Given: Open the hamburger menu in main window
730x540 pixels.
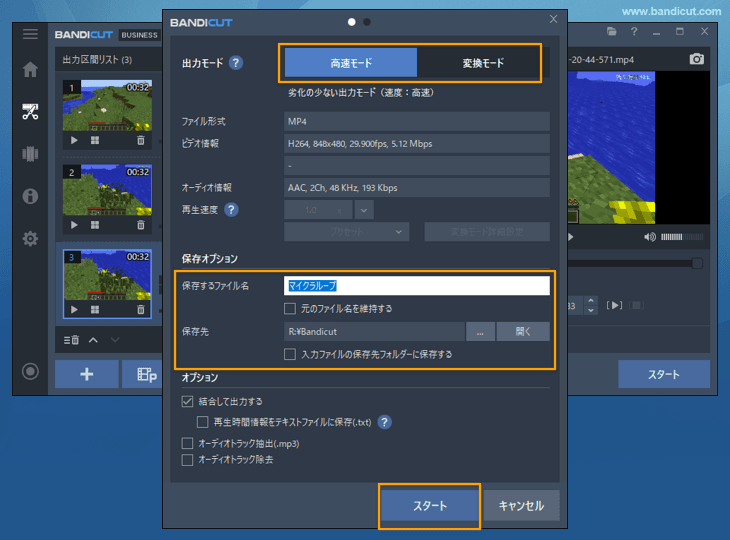Looking at the screenshot, I should pyautogui.click(x=30, y=34).
